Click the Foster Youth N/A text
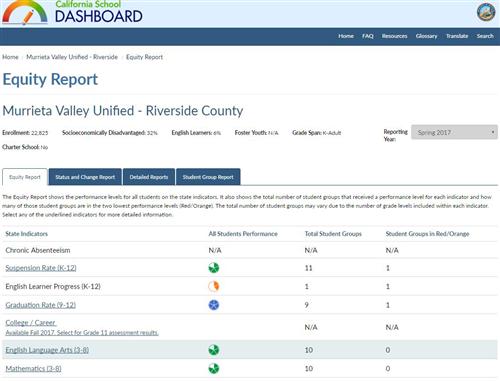The image size is (500, 381). 256,133
